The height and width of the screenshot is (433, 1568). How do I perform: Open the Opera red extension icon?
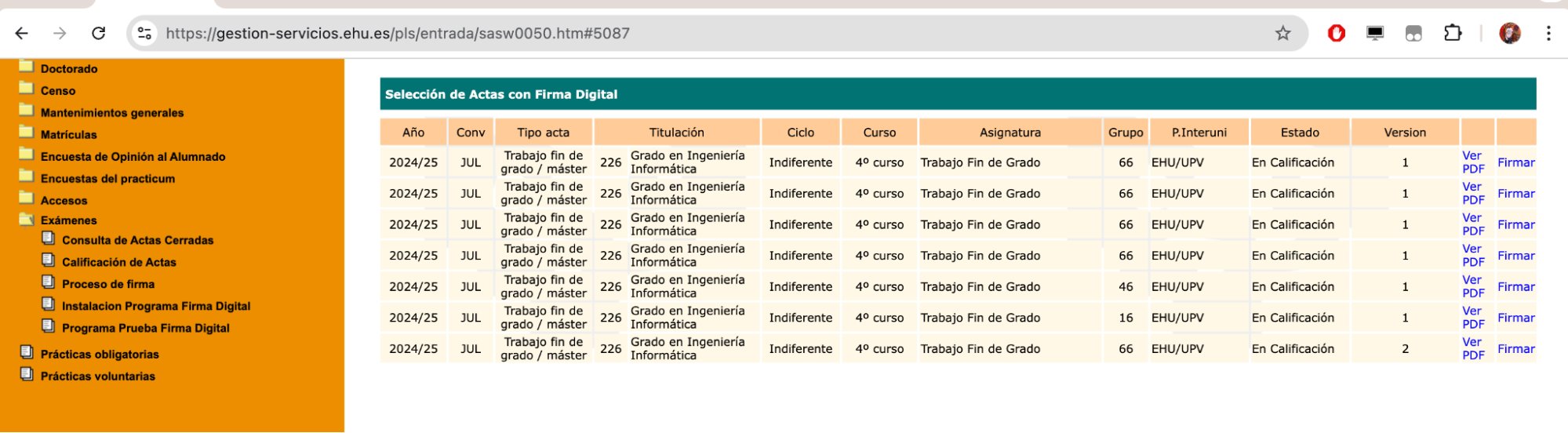pyautogui.click(x=1336, y=33)
